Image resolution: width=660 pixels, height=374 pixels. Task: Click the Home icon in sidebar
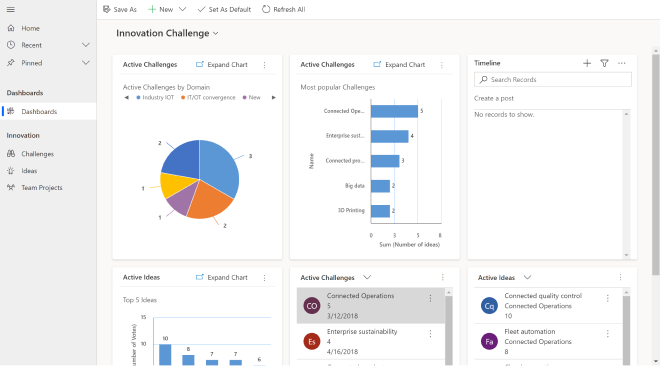[11, 28]
